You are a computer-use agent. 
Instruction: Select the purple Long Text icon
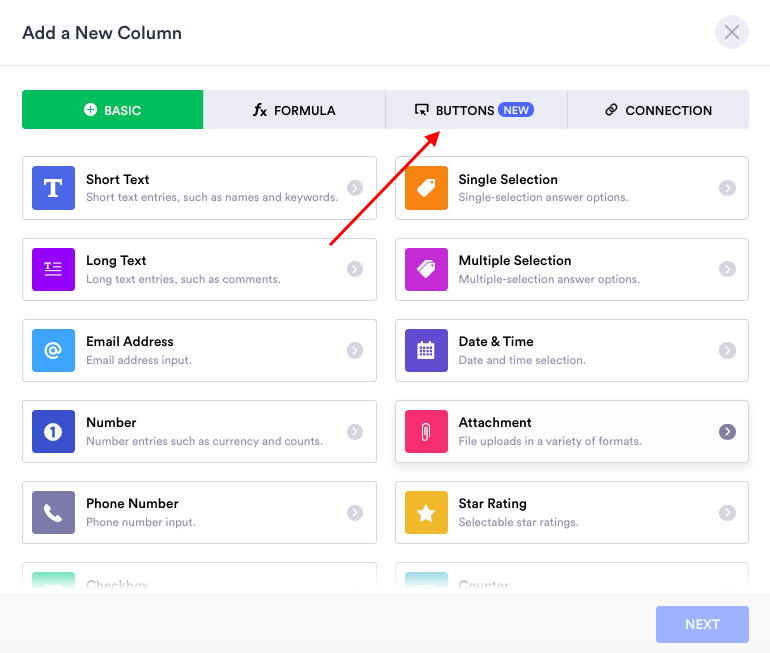(x=54, y=269)
